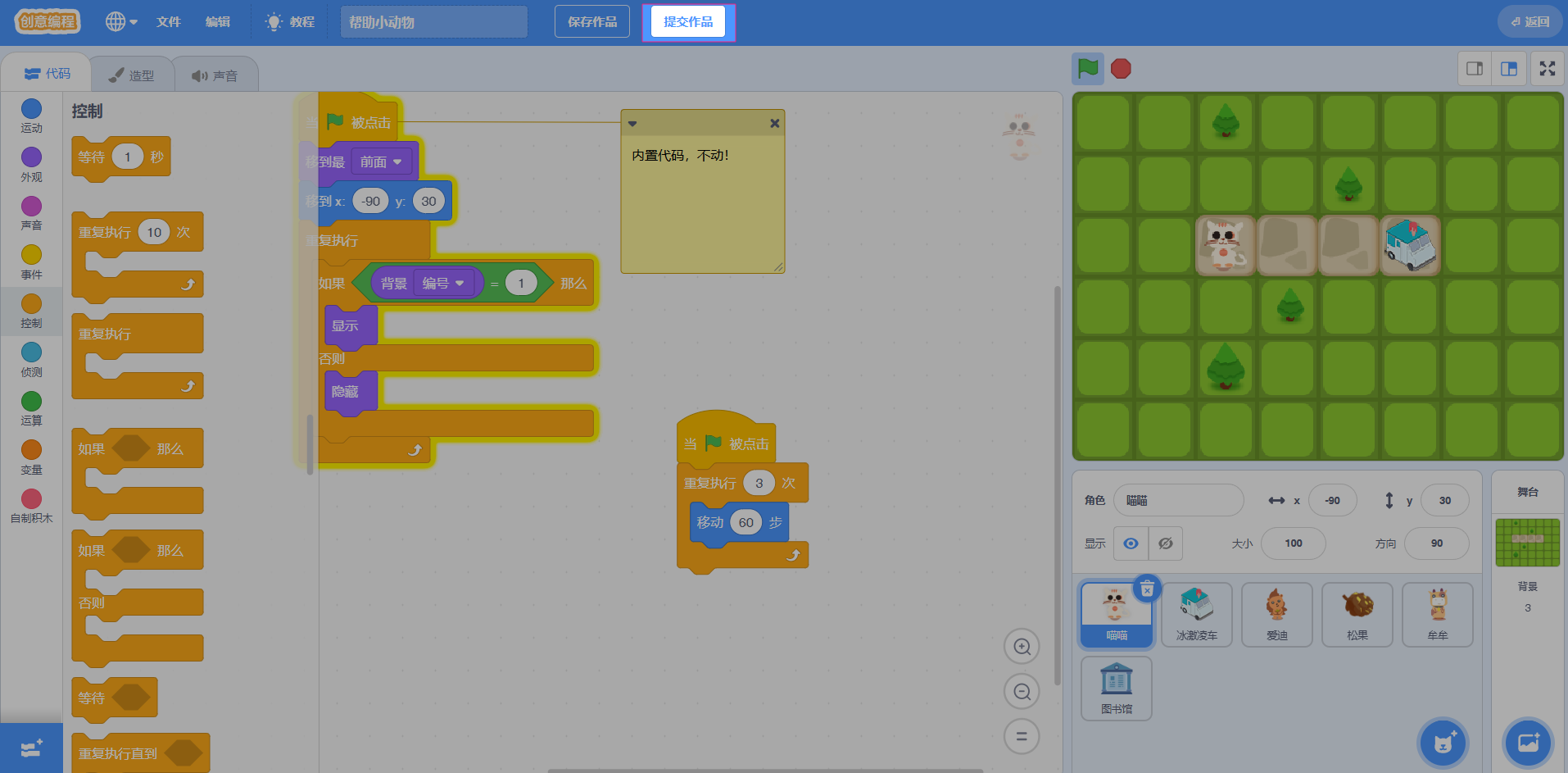The image size is (1568, 773).
Task: Open the add extension button
Action: 31,748
